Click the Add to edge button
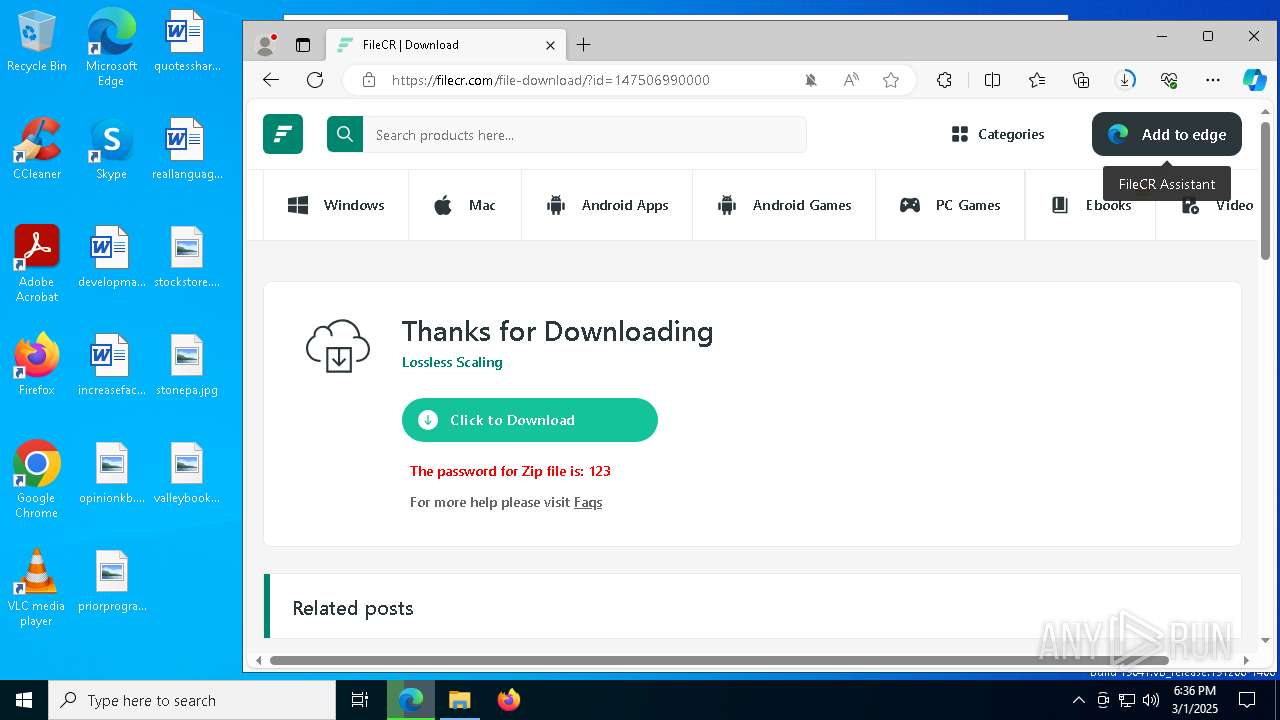The width and height of the screenshot is (1280, 720). [1167, 134]
